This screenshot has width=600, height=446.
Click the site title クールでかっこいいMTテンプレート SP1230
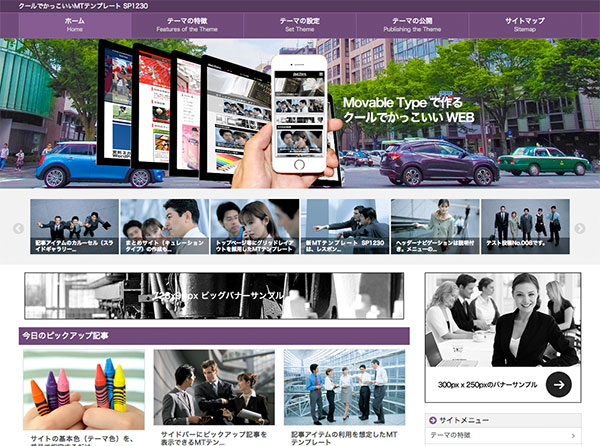tap(83, 6)
